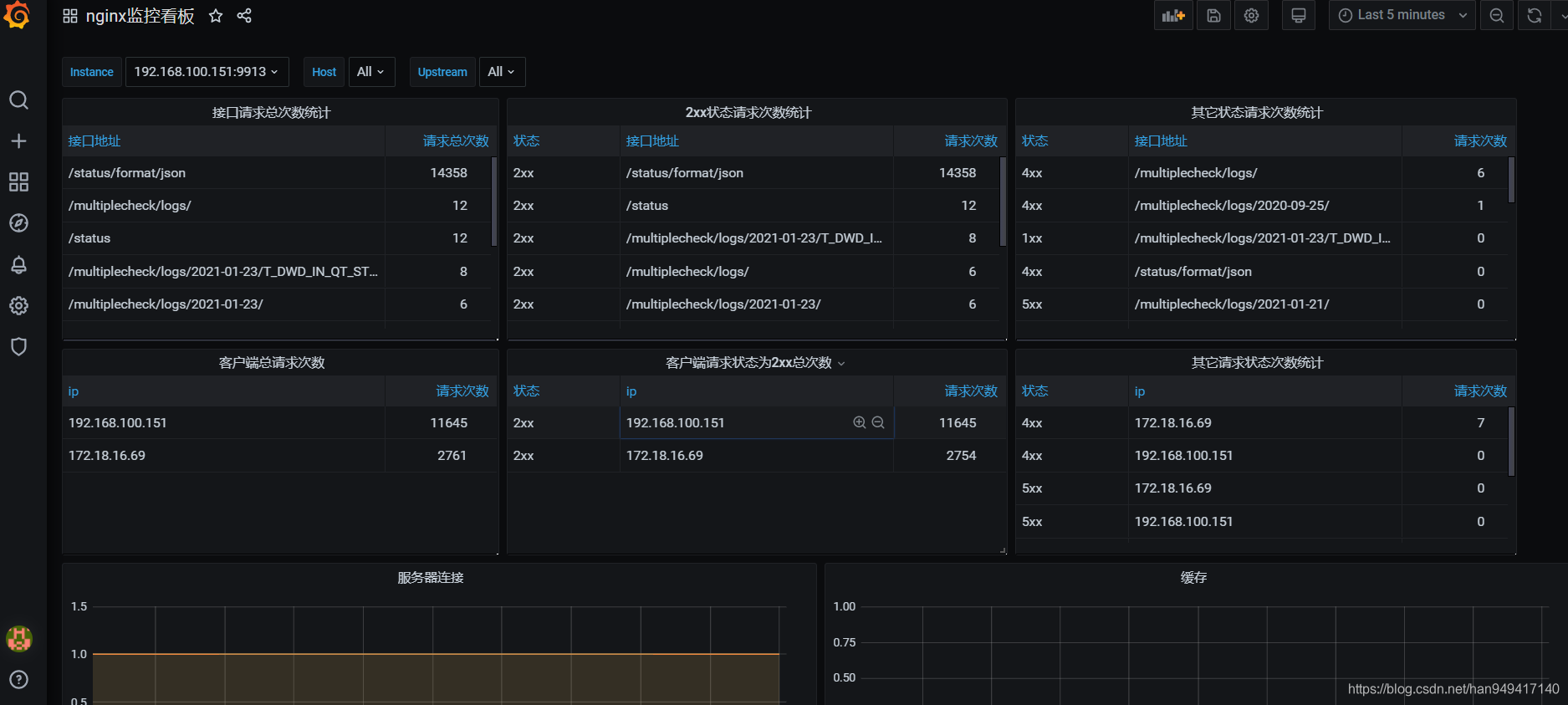The width and height of the screenshot is (1568, 705).
Task: Sort by 请求总次数 column header
Action: 456,140
